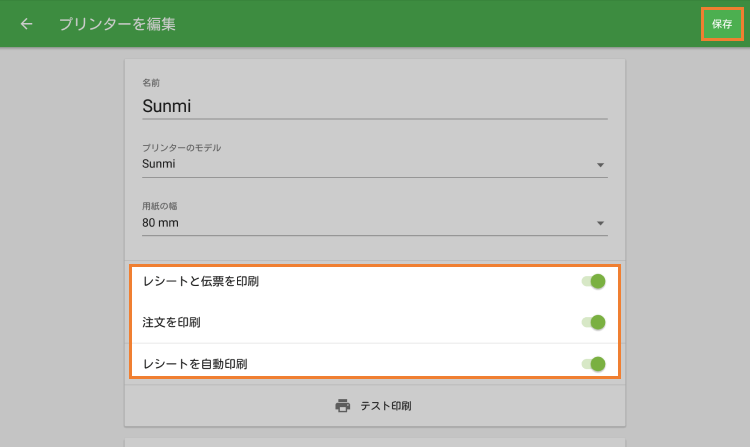Click the printer model dropdown arrow

[x=600, y=164]
